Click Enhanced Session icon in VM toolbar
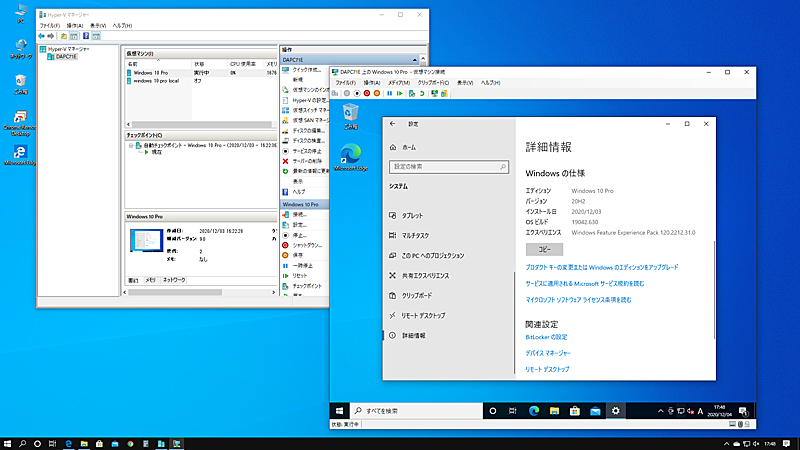The width and height of the screenshot is (800, 450). [x=434, y=93]
